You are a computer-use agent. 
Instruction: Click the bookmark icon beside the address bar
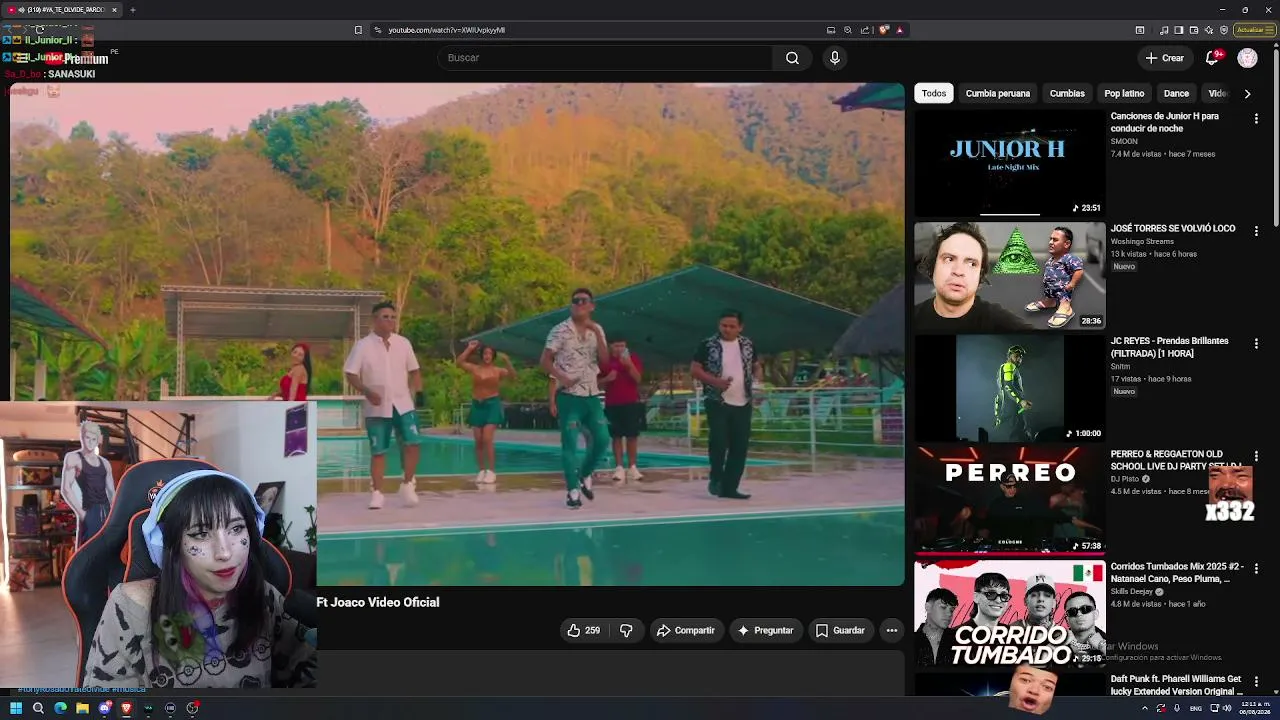[358, 30]
